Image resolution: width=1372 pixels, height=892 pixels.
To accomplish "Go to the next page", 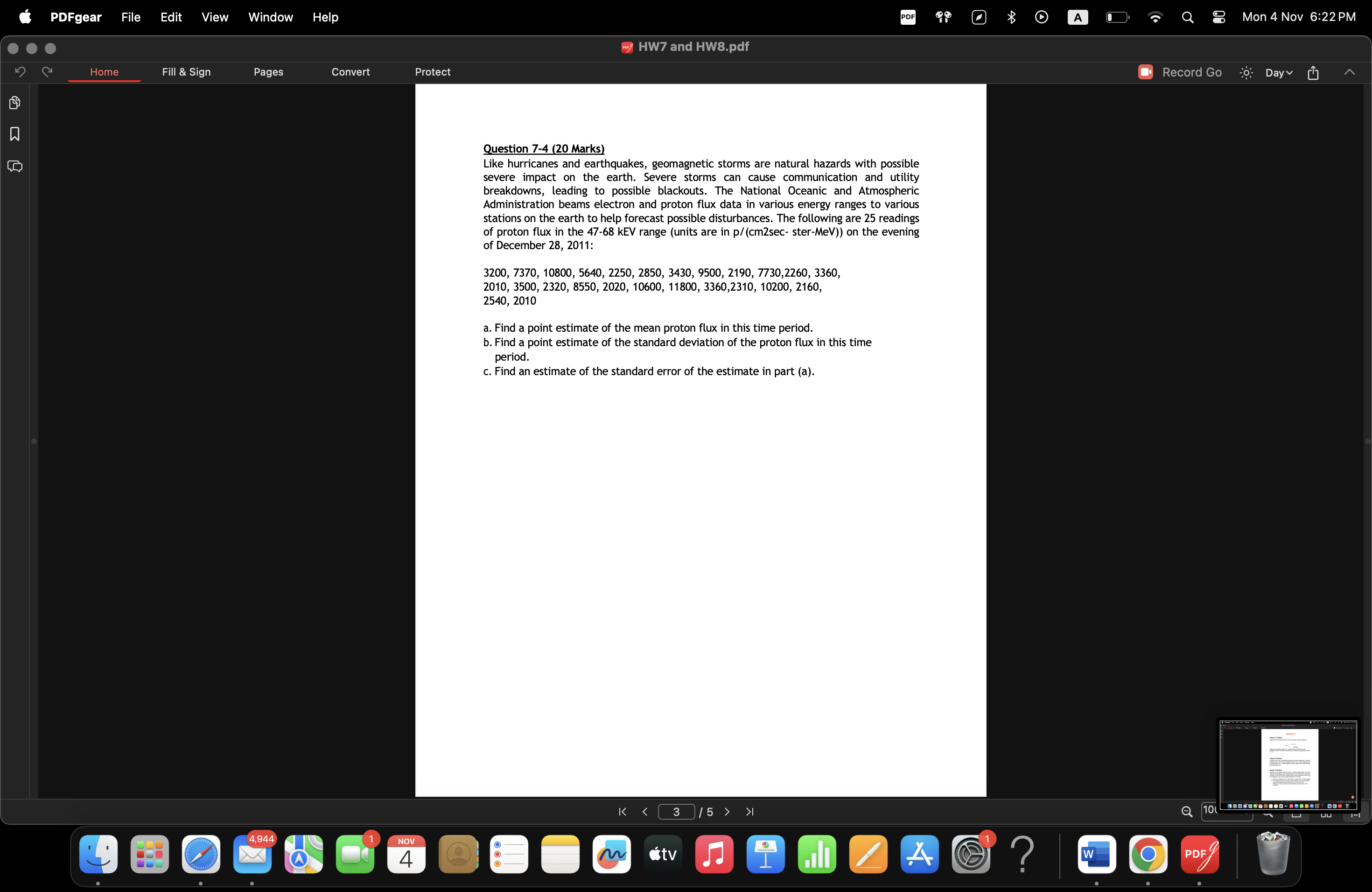I will (727, 811).
